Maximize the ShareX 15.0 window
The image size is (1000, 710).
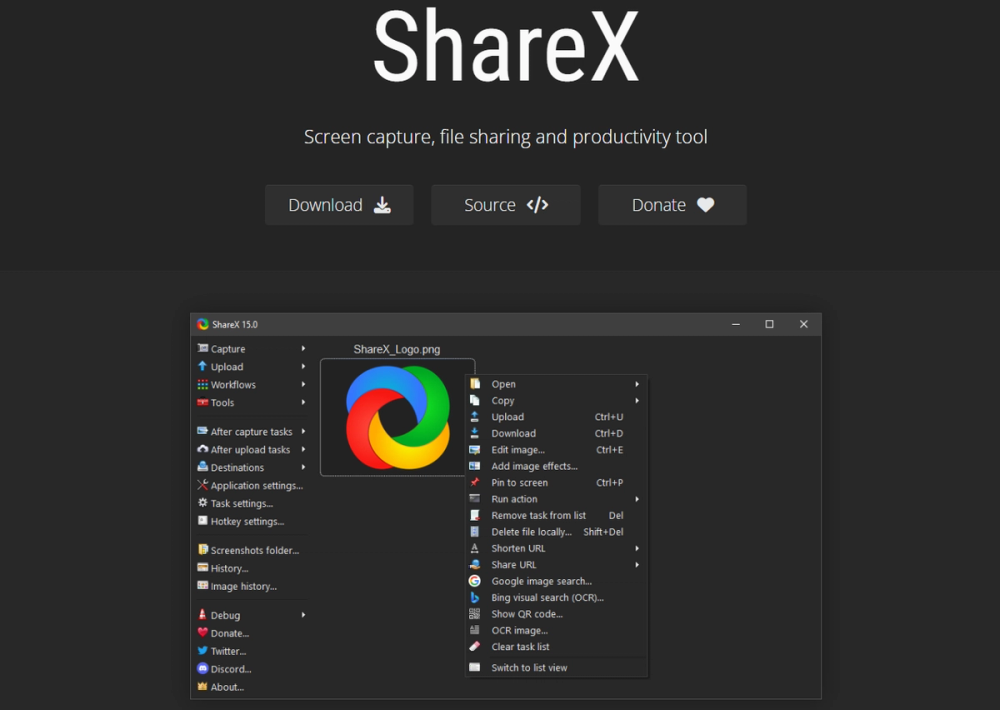pyautogui.click(x=770, y=324)
